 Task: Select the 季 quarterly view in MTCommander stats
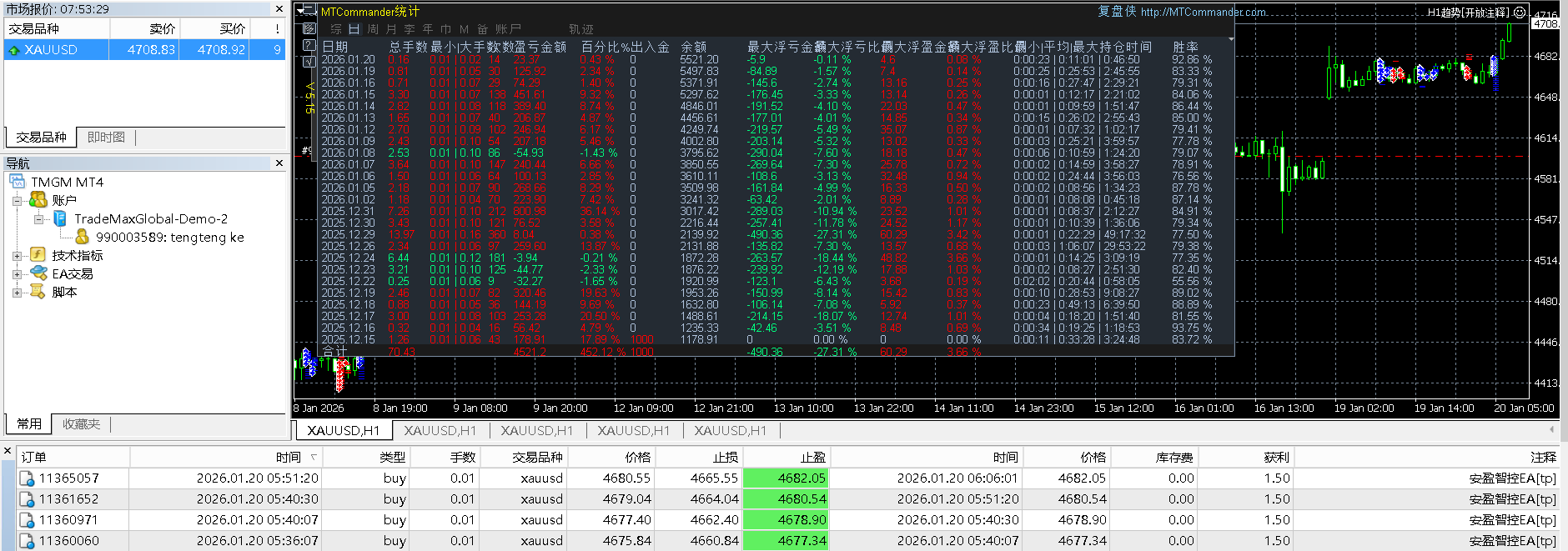[410, 29]
